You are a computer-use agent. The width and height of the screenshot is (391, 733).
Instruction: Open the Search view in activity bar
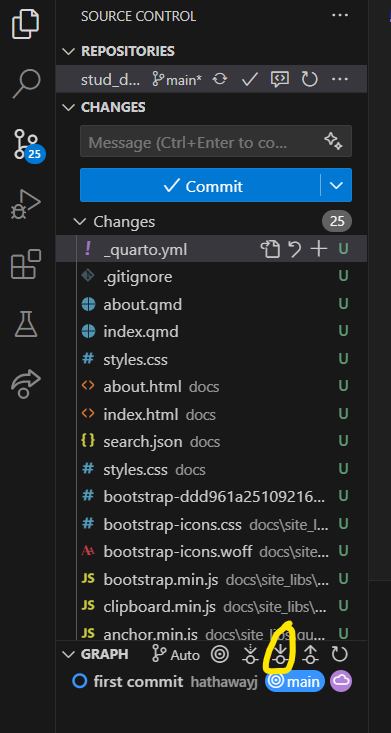click(26, 83)
